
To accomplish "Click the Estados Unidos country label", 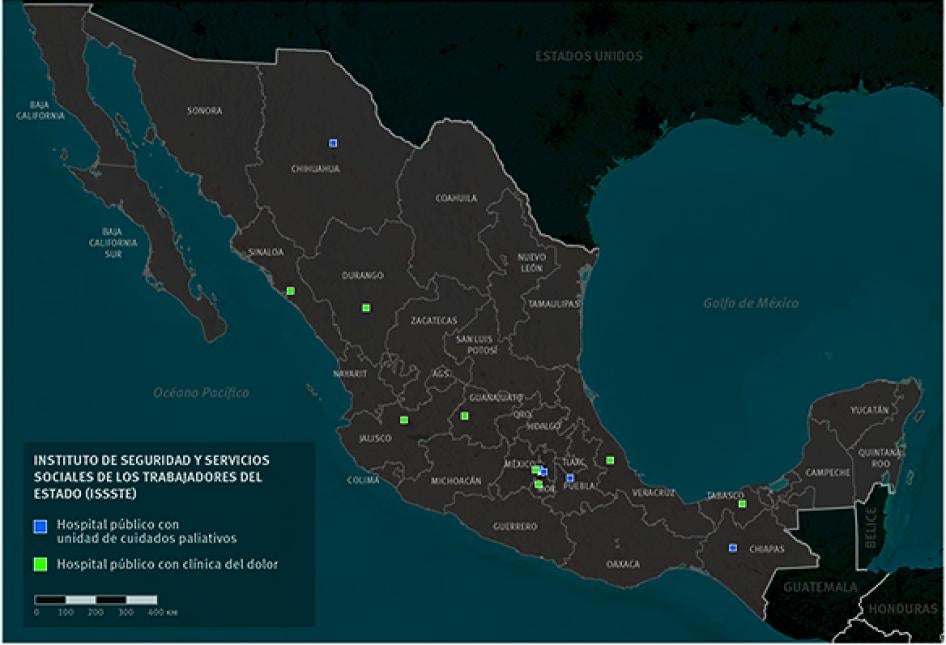I will 588,56.
